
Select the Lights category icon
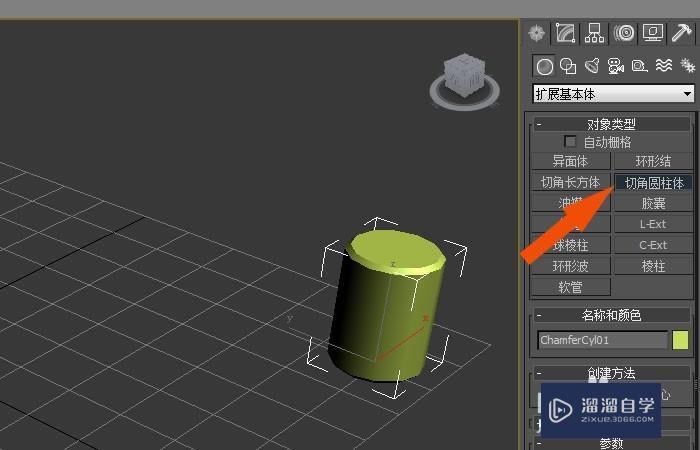(x=592, y=66)
